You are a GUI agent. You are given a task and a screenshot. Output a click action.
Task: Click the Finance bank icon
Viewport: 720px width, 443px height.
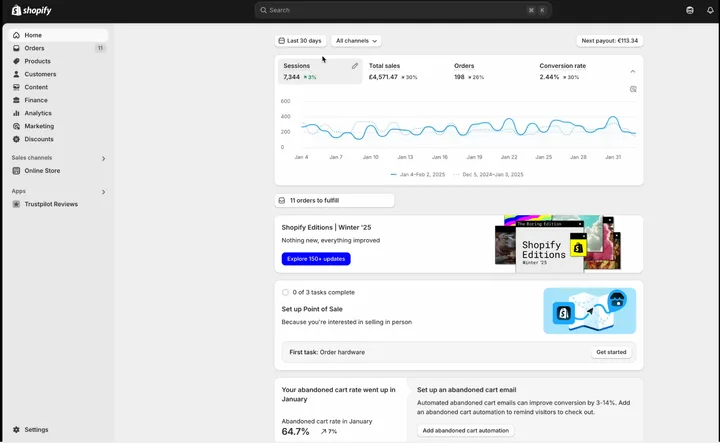[x=17, y=100]
